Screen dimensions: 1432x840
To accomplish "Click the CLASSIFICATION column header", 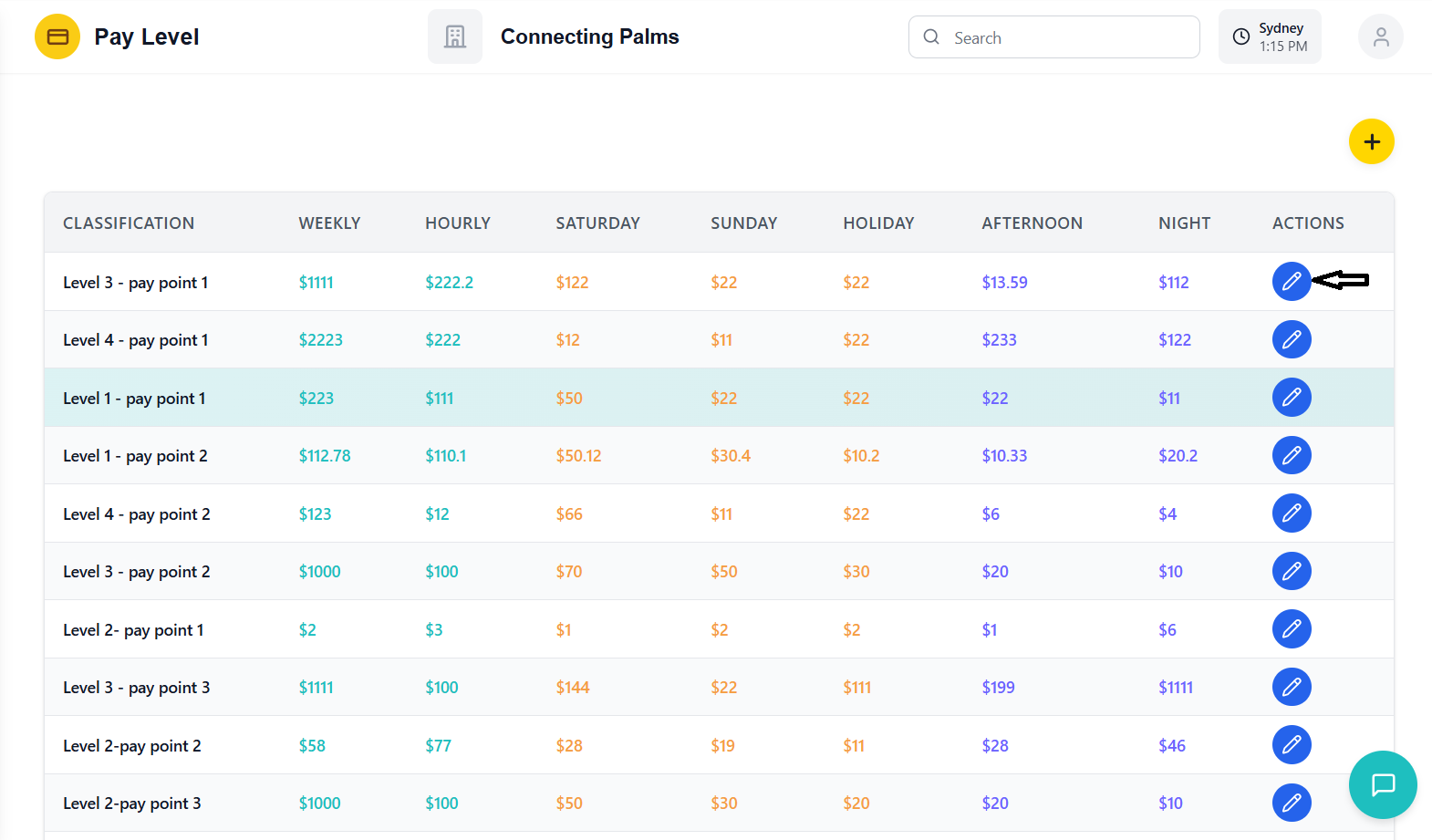I will click(129, 223).
